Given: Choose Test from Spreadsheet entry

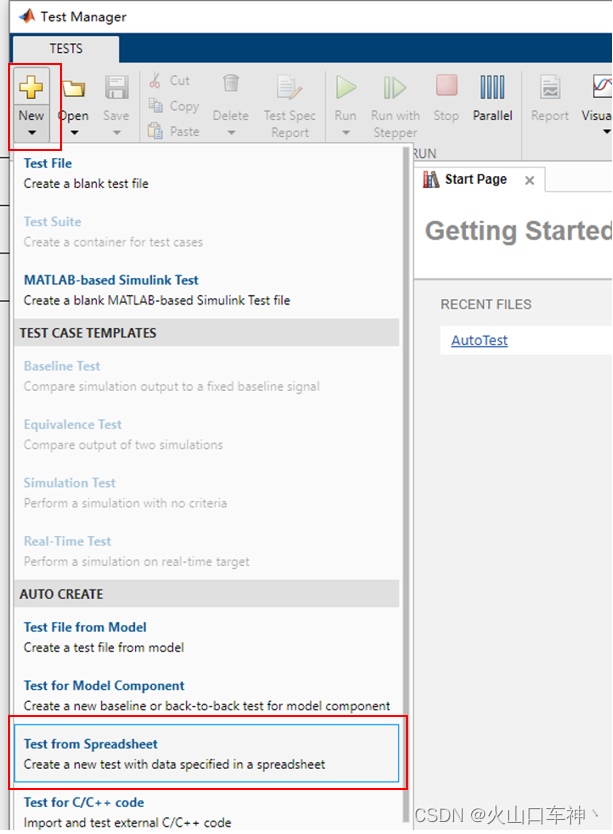Looking at the screenshot, I should pos(206,754).
